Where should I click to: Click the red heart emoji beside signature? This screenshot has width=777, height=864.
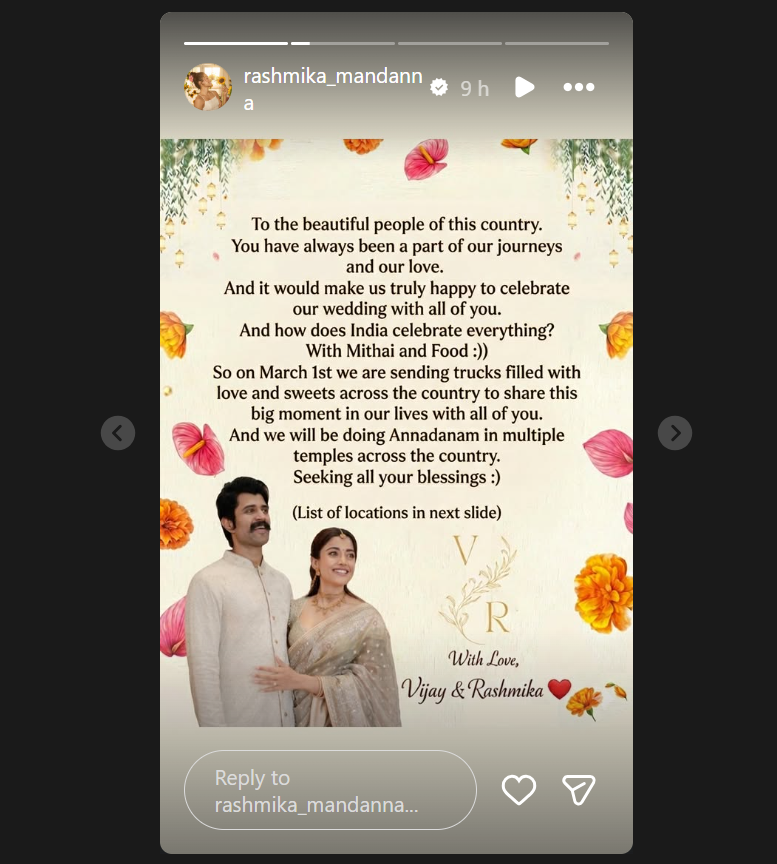coord(559,689)
